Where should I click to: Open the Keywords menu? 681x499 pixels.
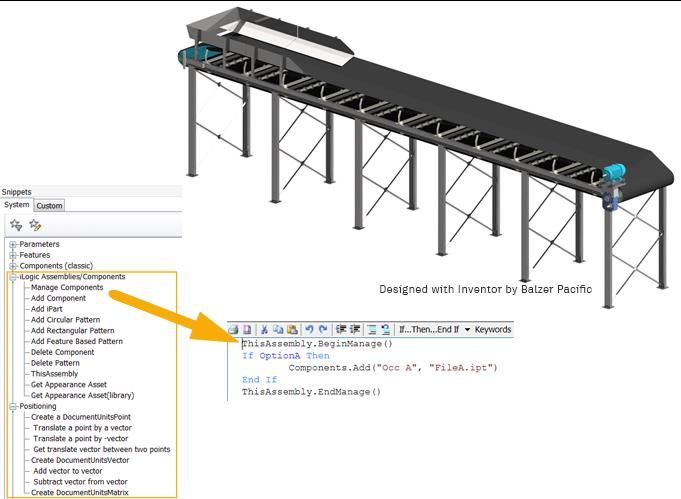coord(493,330)
